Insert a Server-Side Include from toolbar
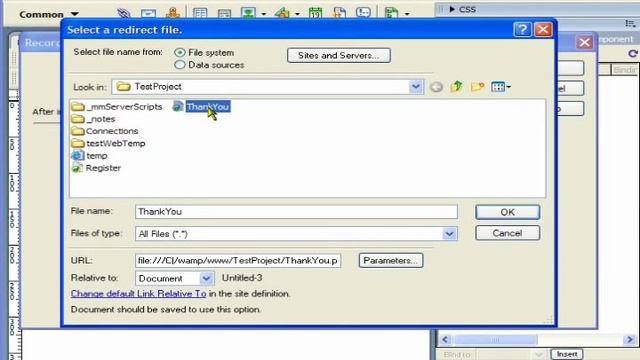 pos(339,13)
